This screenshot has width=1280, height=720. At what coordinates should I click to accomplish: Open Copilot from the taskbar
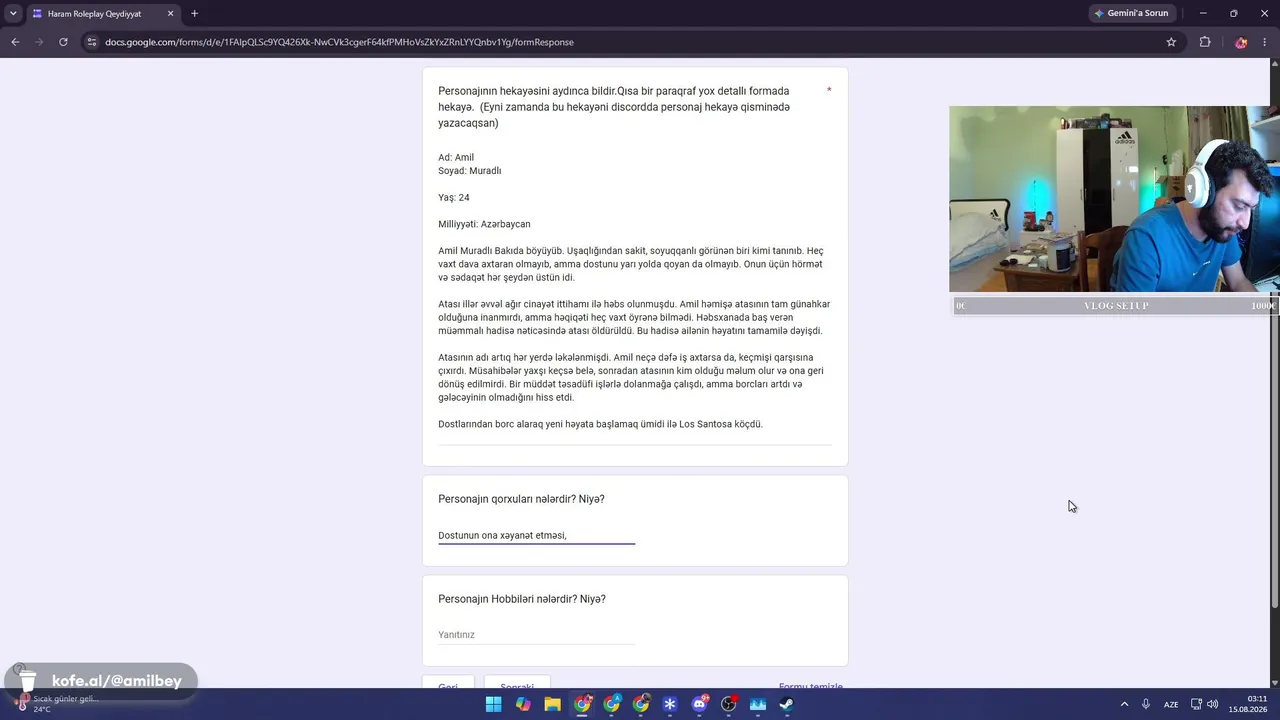tap(523, 704)
